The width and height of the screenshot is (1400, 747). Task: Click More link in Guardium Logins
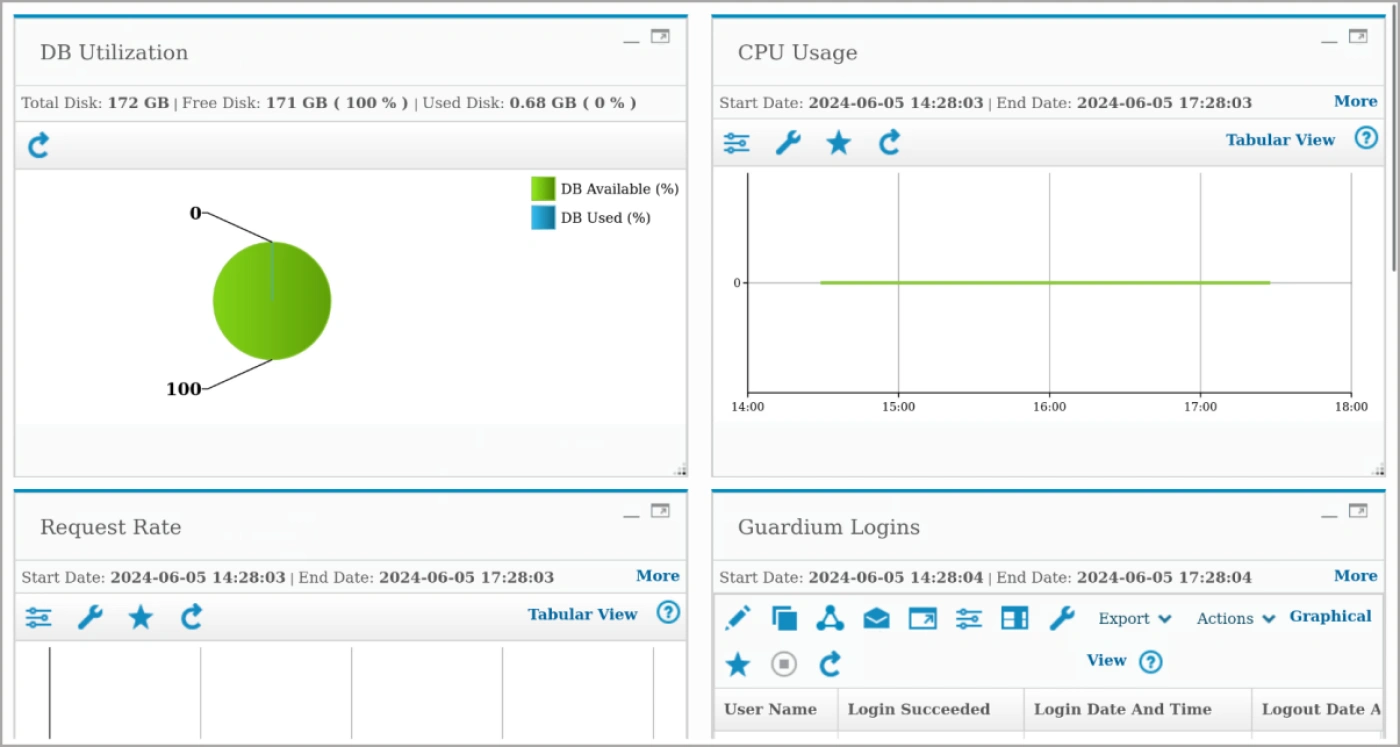[1356, 576]
